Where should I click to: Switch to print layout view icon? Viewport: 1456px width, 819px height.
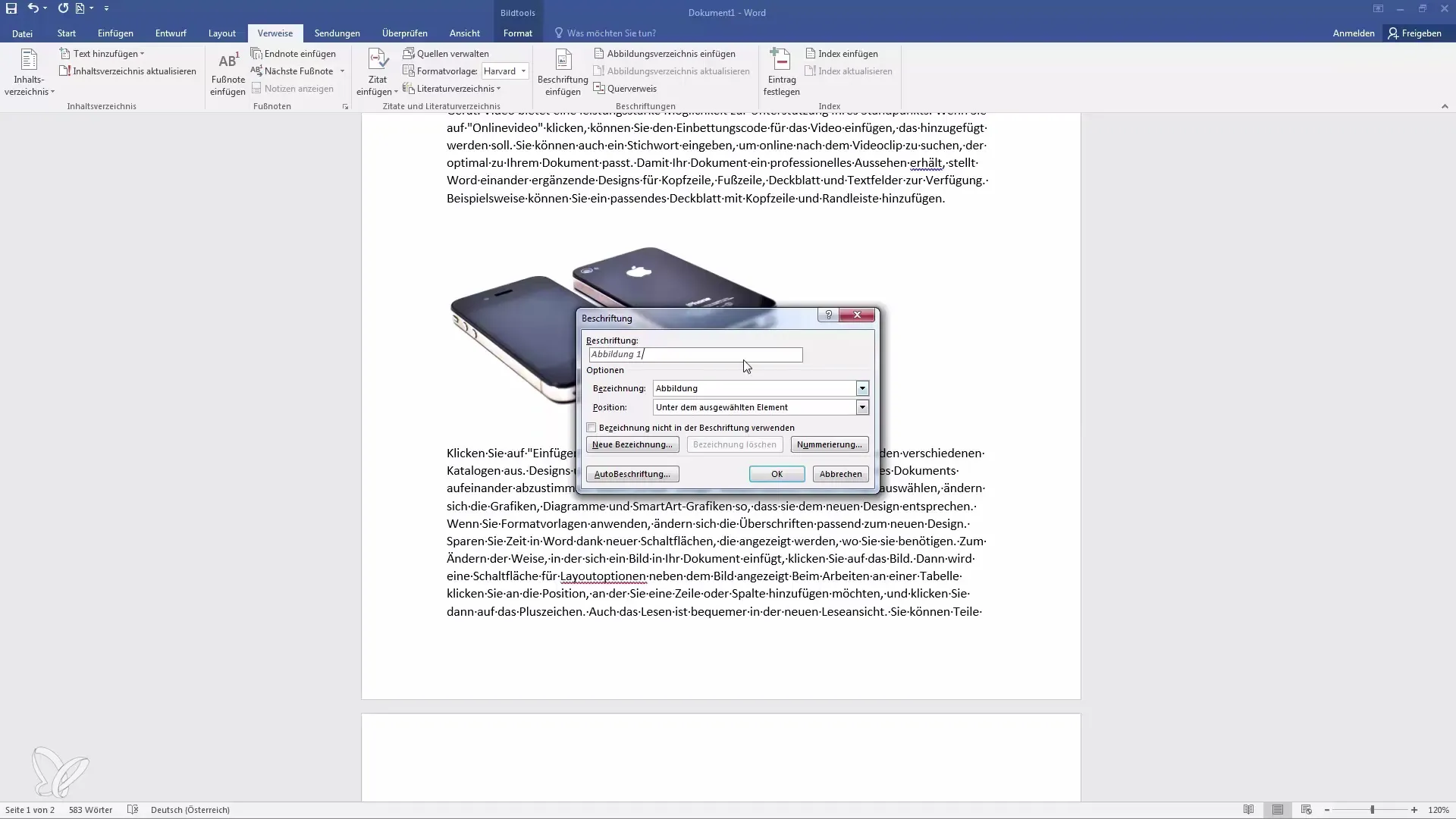[x=1278, y=810]
